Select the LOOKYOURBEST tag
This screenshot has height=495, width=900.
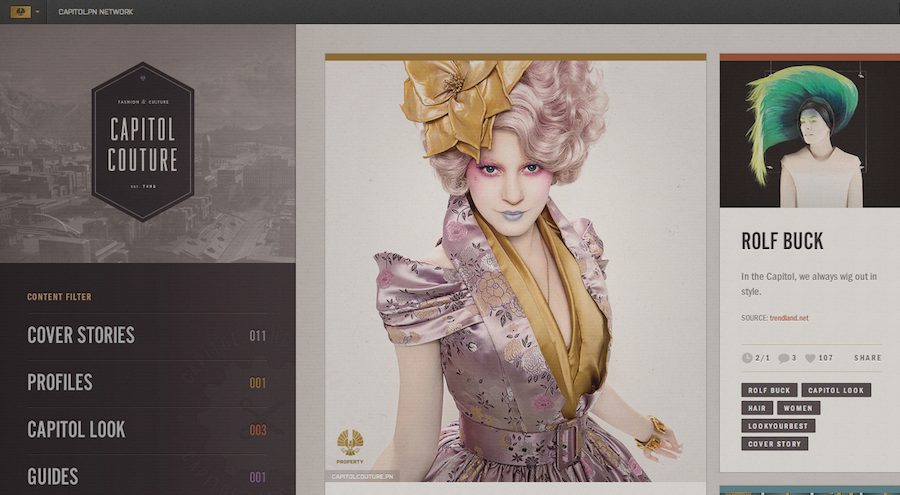tap(778, 426)
